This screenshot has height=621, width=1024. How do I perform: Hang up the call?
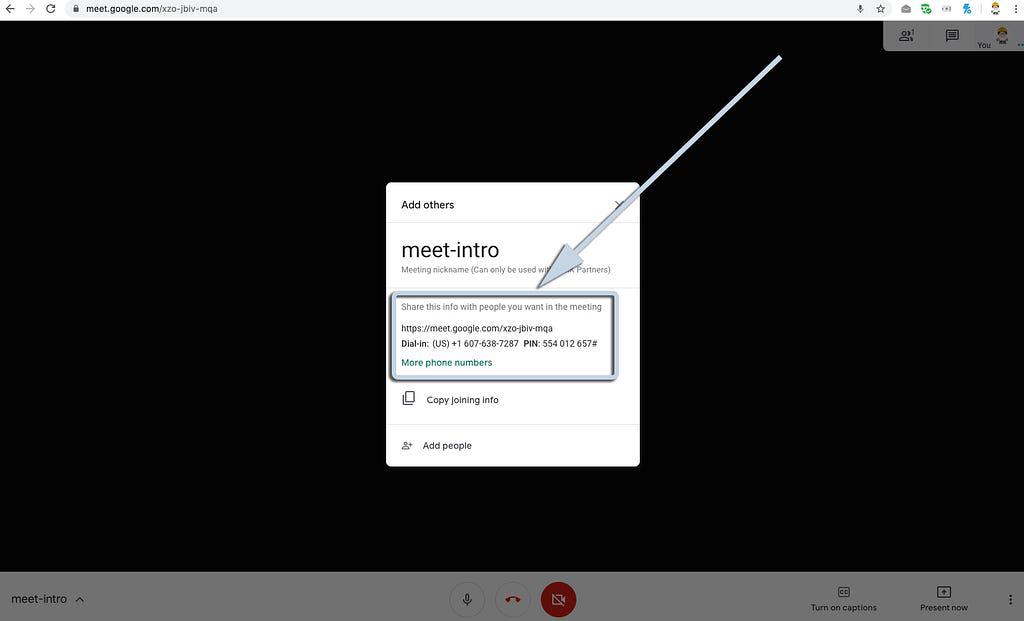click(513, 599)
